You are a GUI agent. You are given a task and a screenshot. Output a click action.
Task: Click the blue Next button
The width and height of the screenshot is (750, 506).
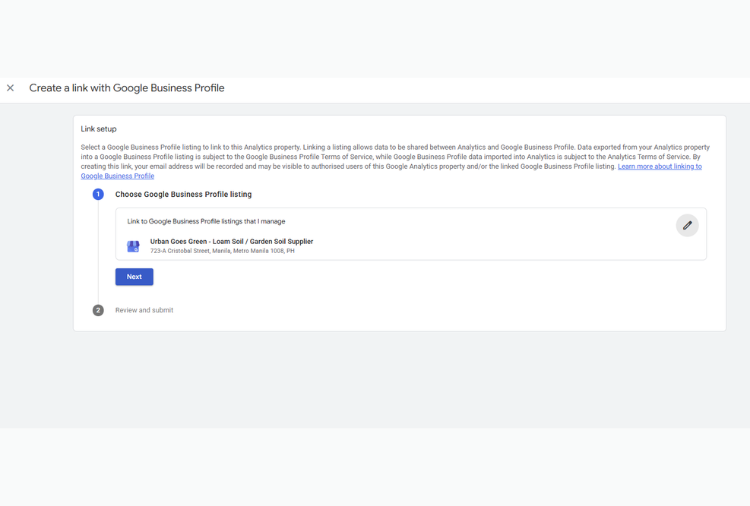coord(134,277)
